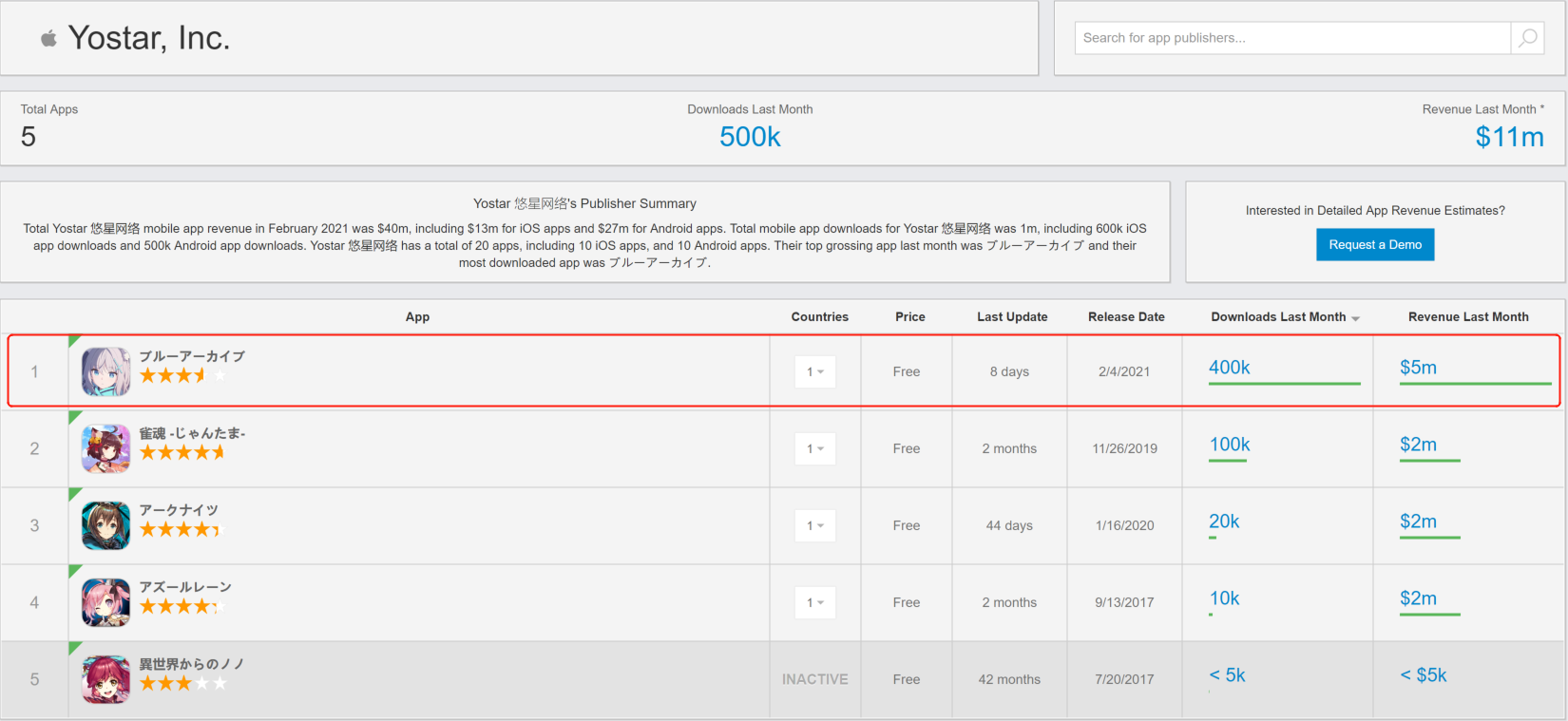Click the star rating for 異世界からのノノ
This screenshot has height=721, width=1568.
183,683
